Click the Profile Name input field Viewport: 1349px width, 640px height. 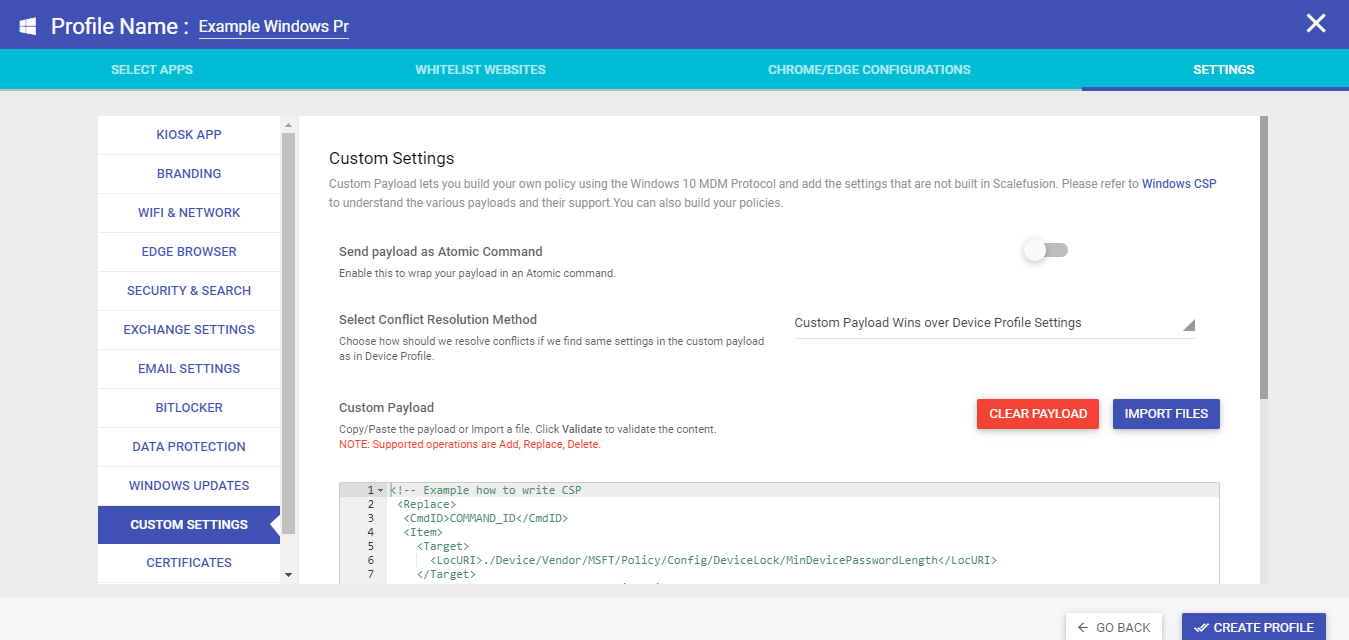click(274, 27)
